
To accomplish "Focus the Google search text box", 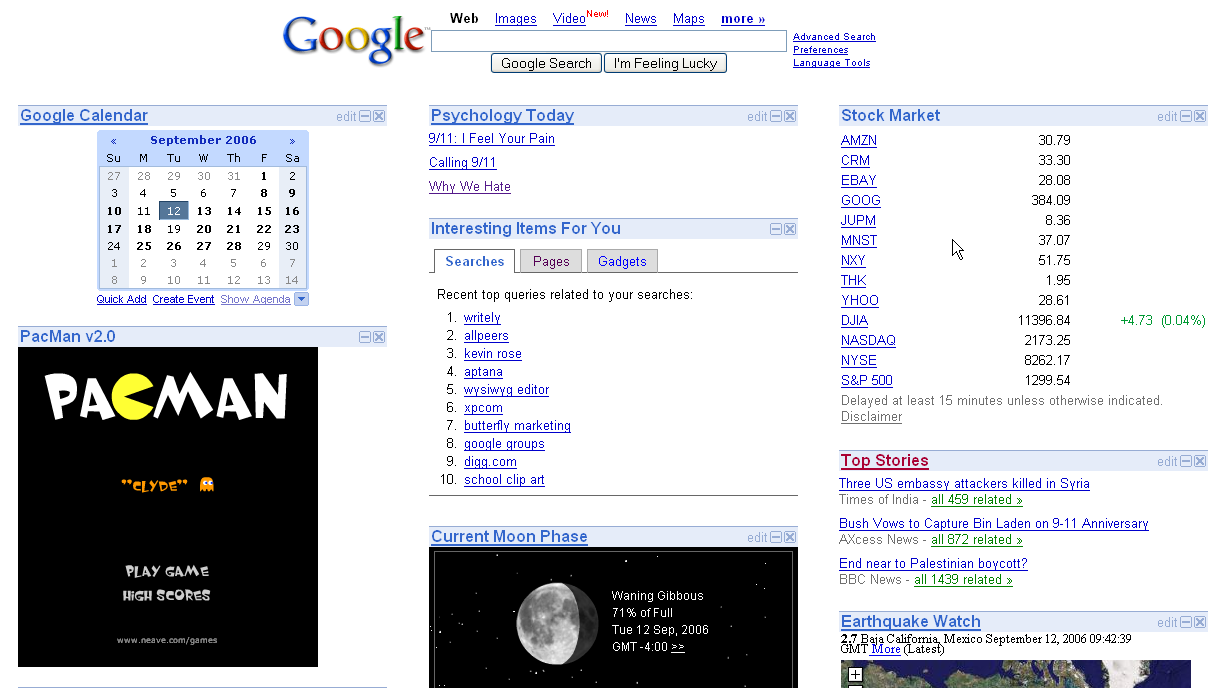I will [609, 41].
